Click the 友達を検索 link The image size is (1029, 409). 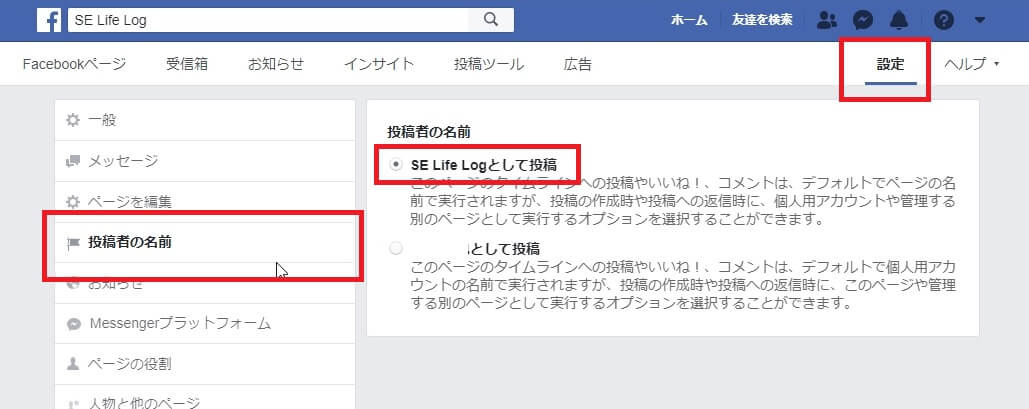coord(762,19)
